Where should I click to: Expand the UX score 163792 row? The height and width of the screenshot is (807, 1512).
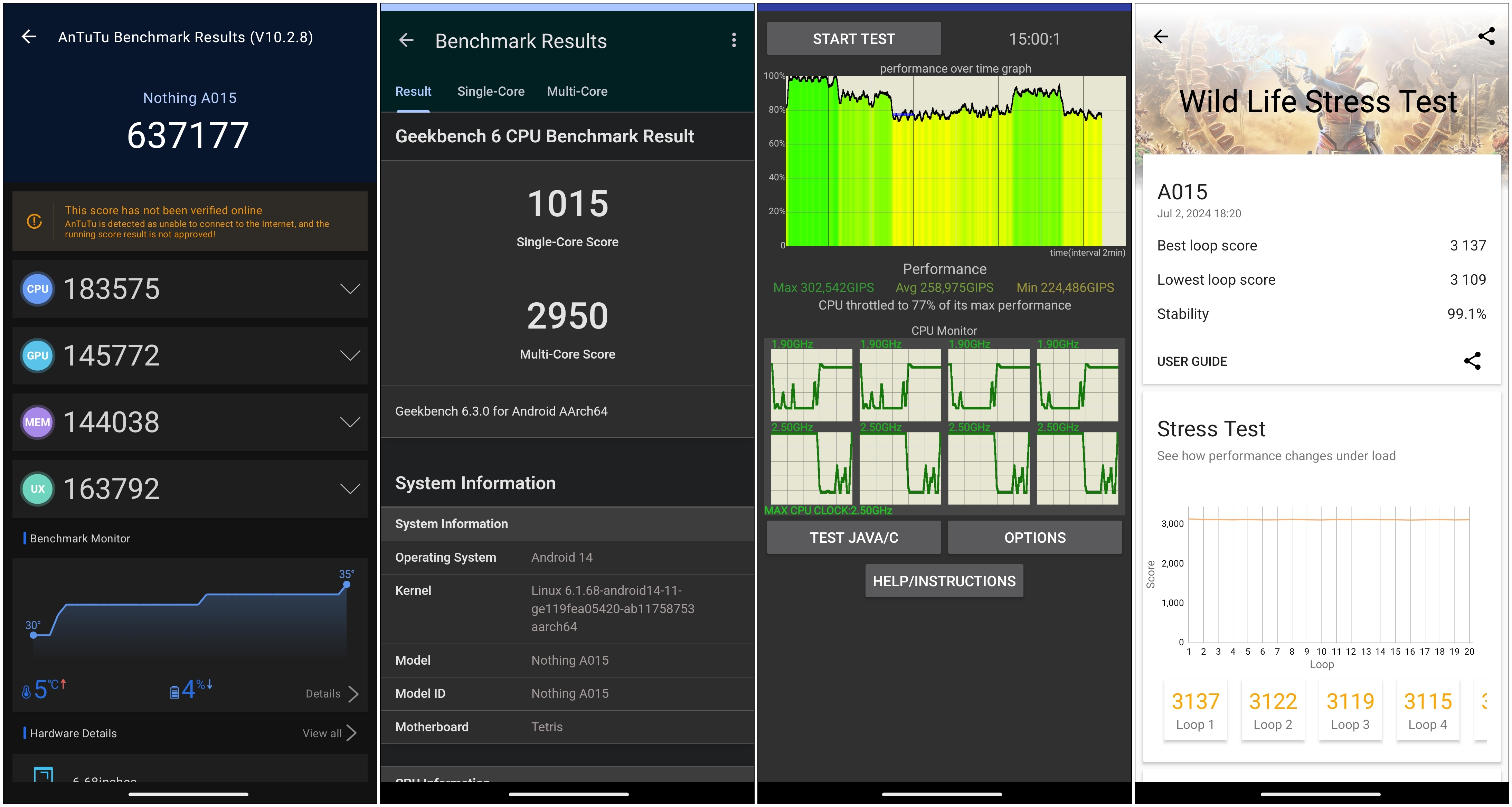[x=350, y=489]
